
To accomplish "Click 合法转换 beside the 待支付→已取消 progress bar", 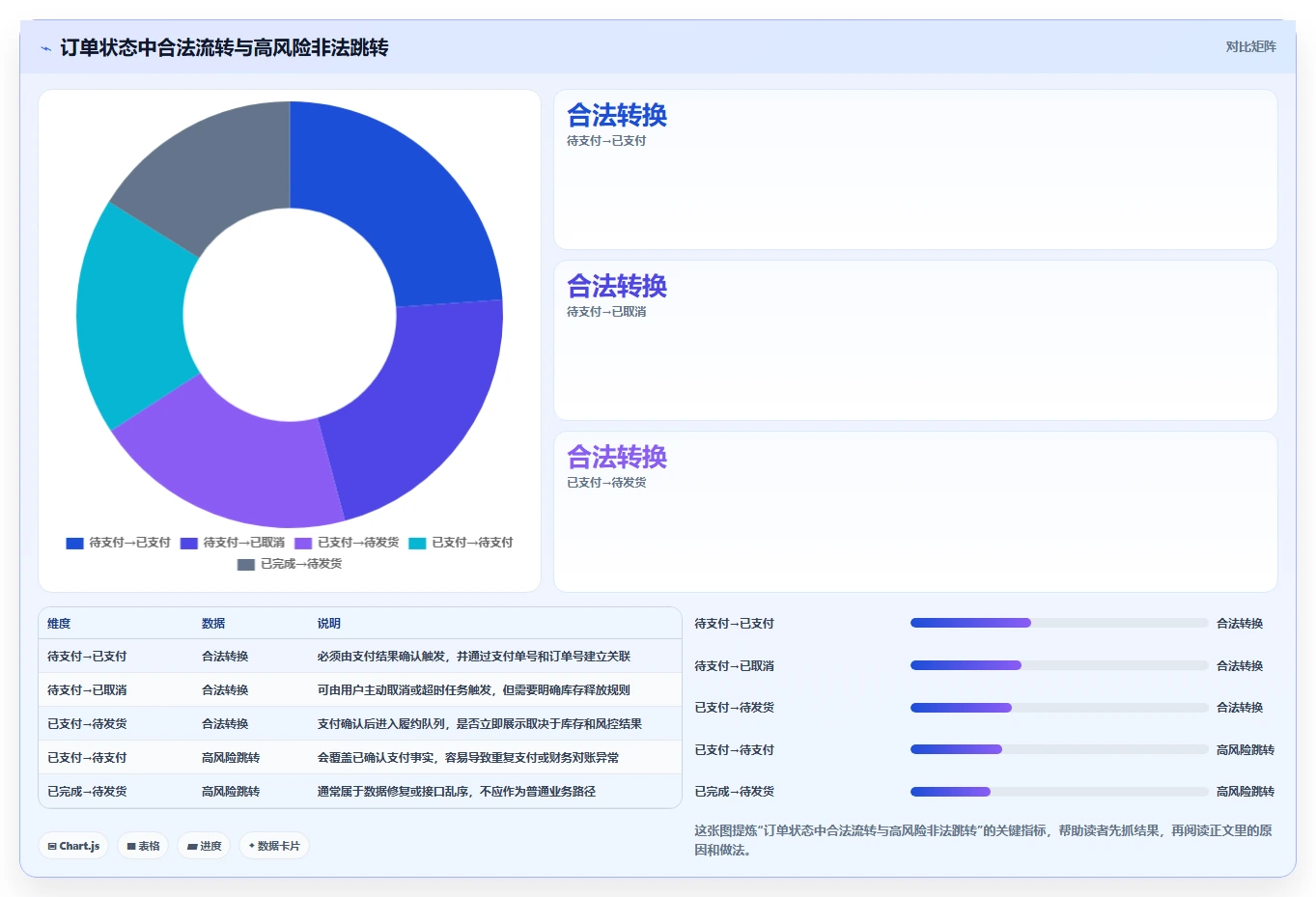I will 1240,666.
